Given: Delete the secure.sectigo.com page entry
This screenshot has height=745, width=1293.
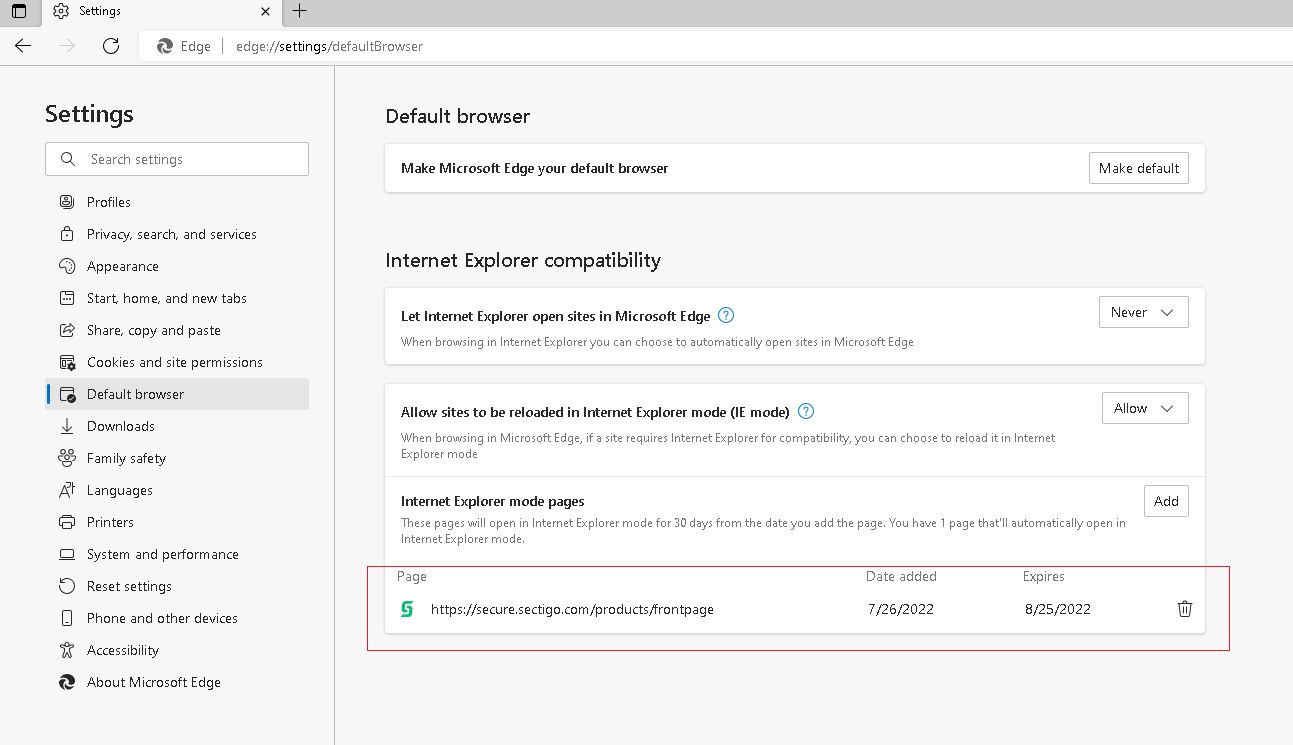Looking at the screenshot, I should coord(1185,609).
